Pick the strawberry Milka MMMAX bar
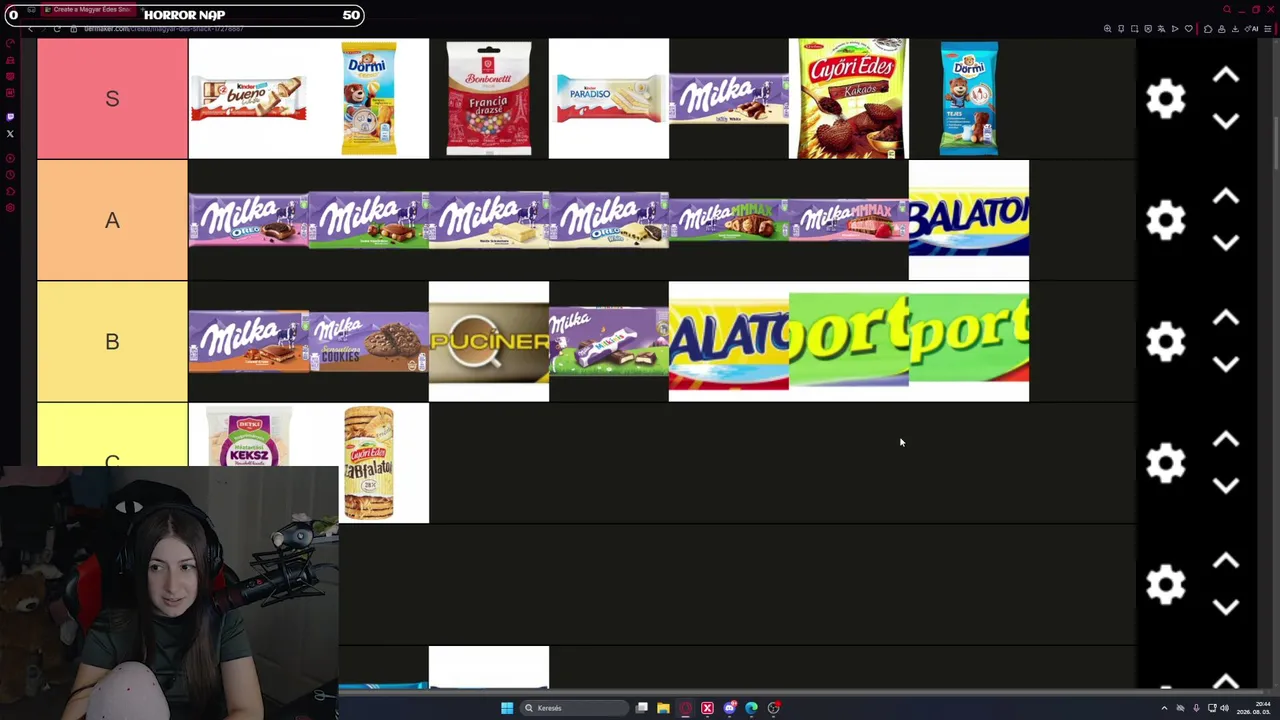Viewport: 1280px width, 720px height. tap(849, 220)
